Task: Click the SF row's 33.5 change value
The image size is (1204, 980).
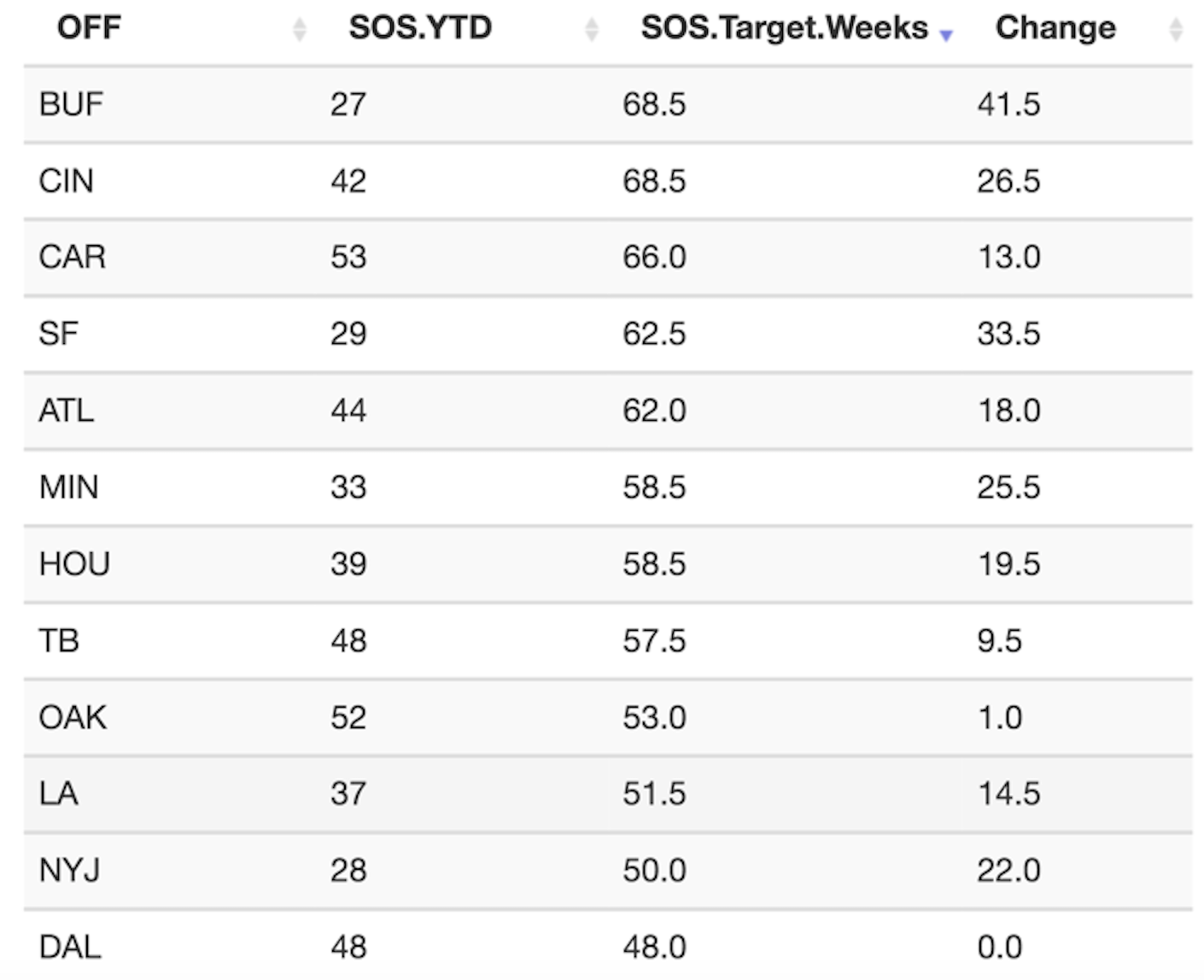Action: (1008, 334)
